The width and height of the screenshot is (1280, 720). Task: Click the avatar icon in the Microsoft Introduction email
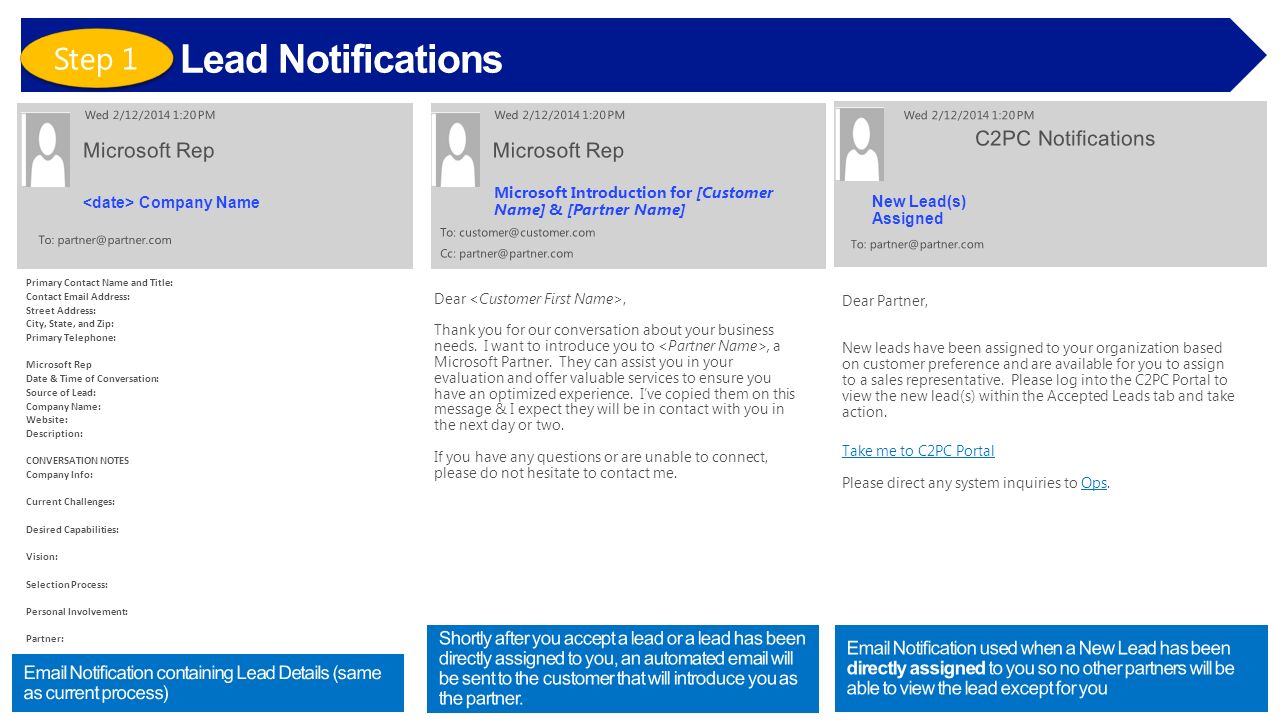click(456, 150)
